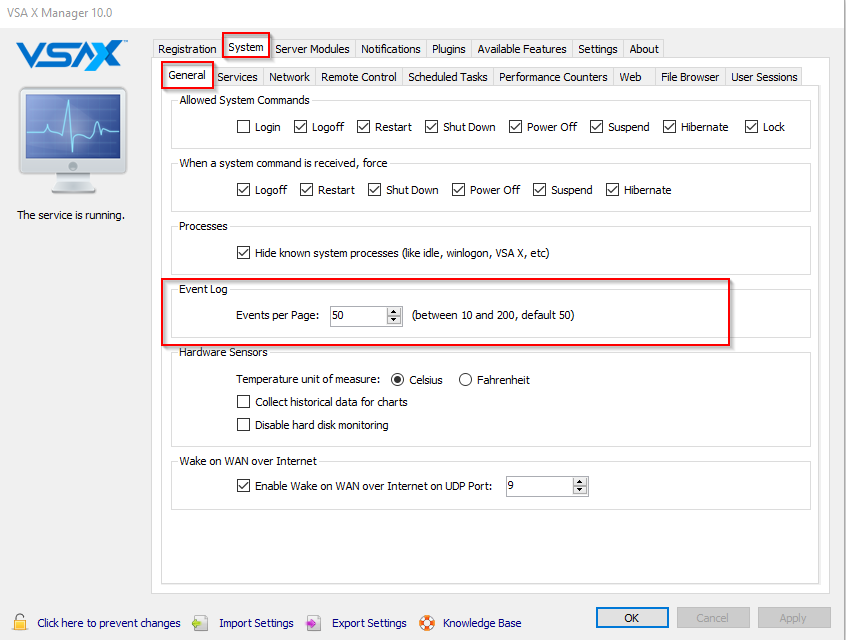Toggle force Logoff checkbox

(243, 190)
